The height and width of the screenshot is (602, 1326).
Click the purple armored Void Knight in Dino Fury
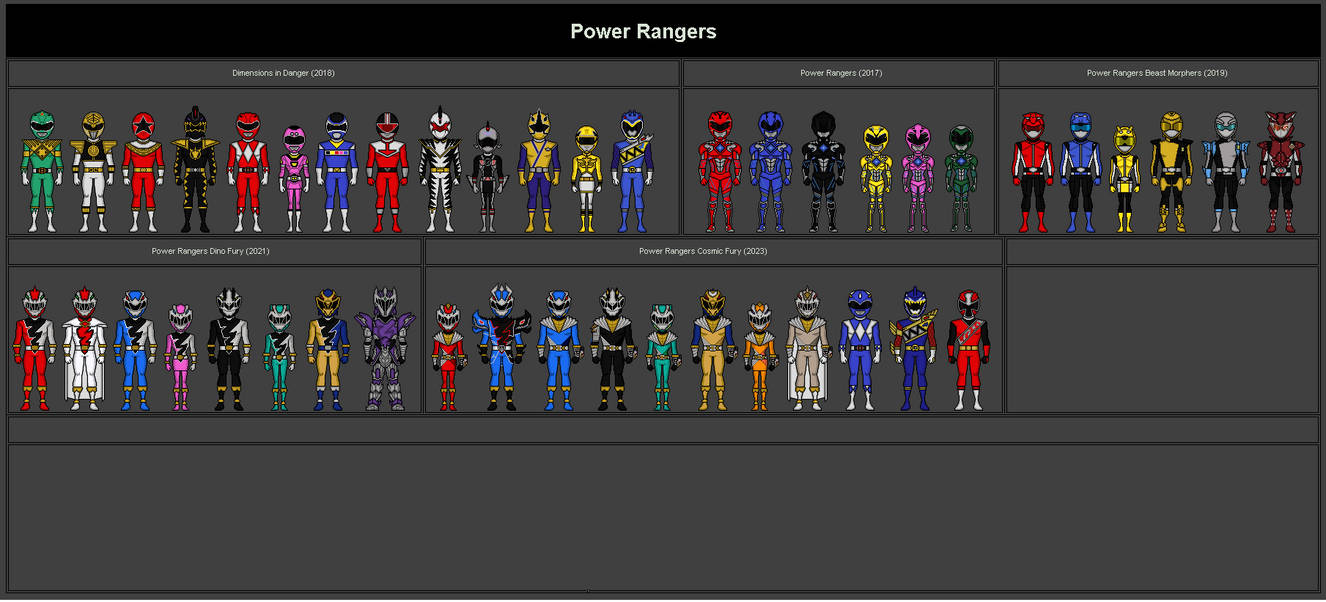385,348
